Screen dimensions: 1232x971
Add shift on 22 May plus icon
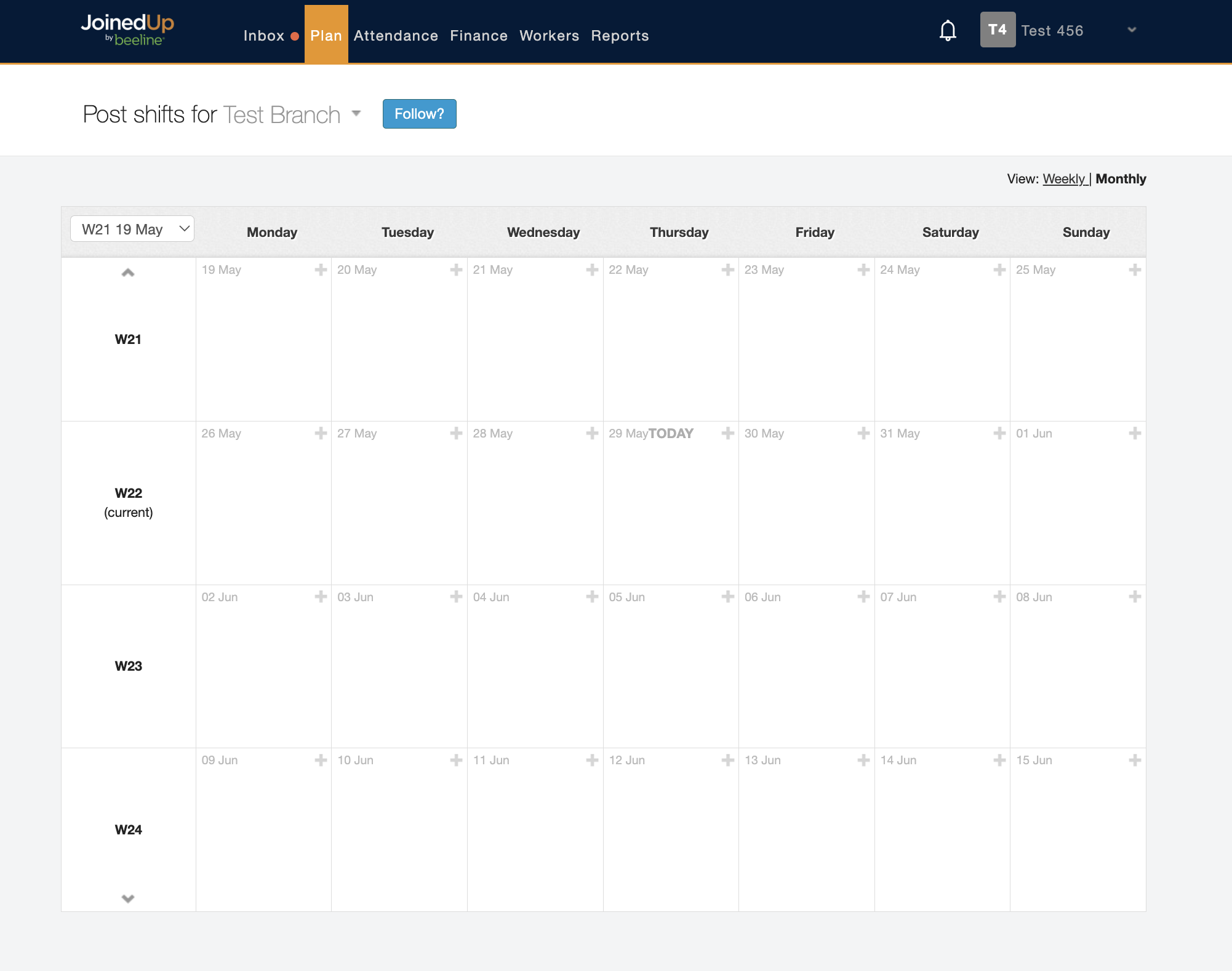coord(728,270)
